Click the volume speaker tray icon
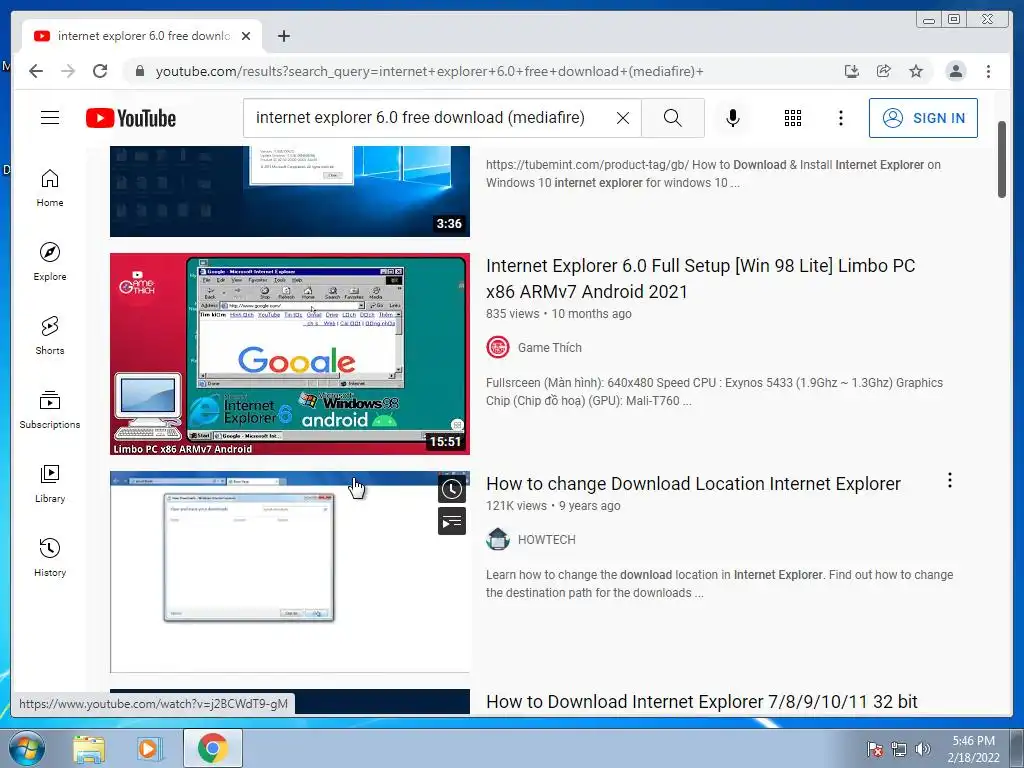Image resolution: width=1024 pixels, height=768 pixels. point(923,749)
